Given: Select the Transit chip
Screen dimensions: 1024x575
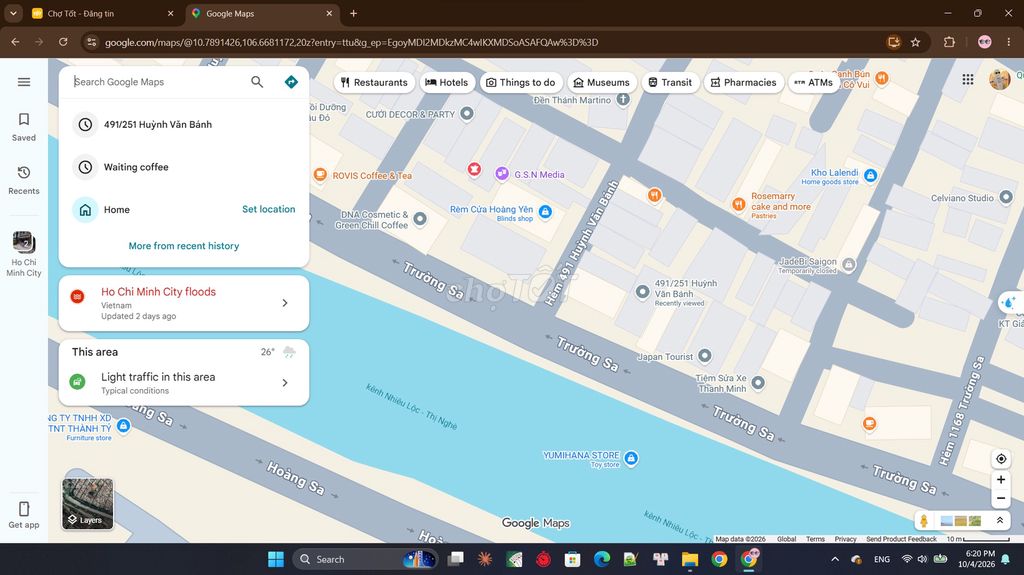Looking at the screenshot, I should pyautogui.click(x=670, y=82).
